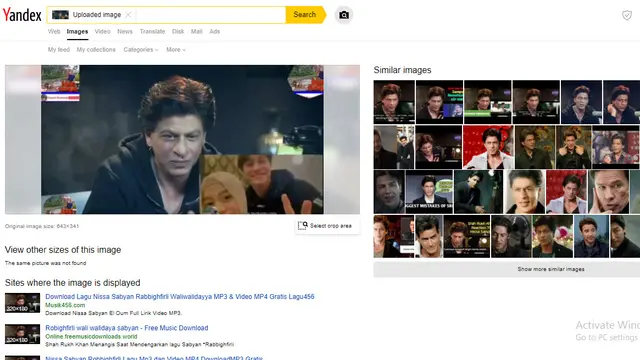
Task: Click Select crop area button
Action: pyautogui.click(x=327, y=226)
